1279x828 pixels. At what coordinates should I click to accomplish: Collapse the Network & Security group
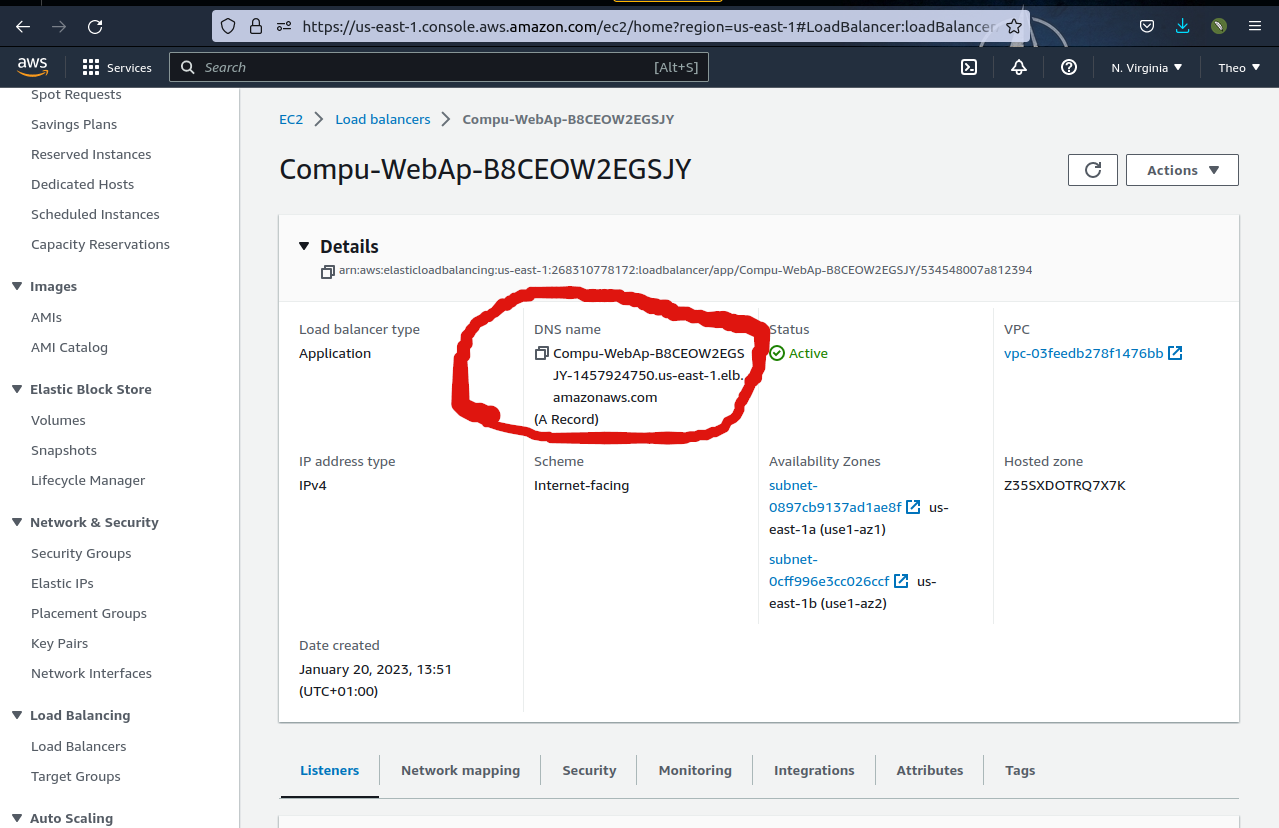(17, 522)
